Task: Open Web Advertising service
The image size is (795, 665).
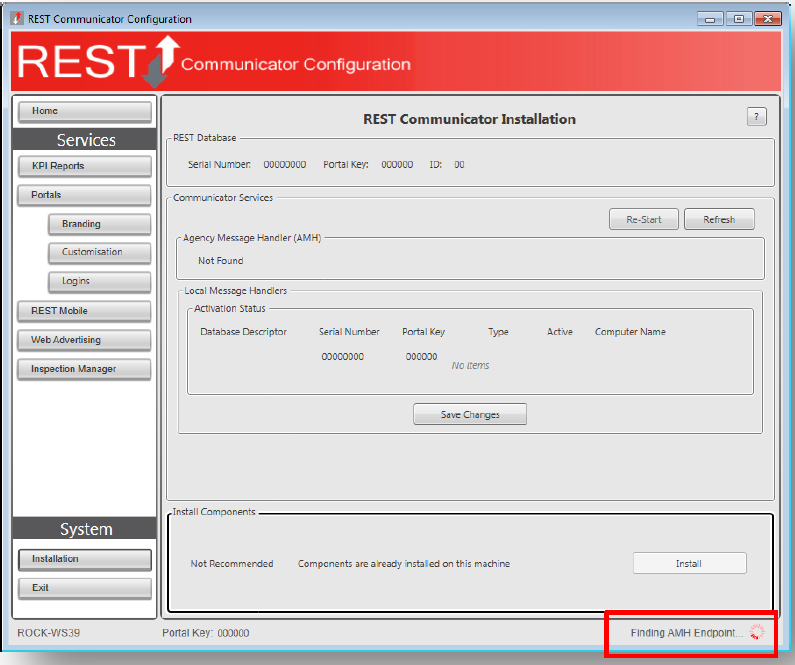Action: click(x=85, y=340)
